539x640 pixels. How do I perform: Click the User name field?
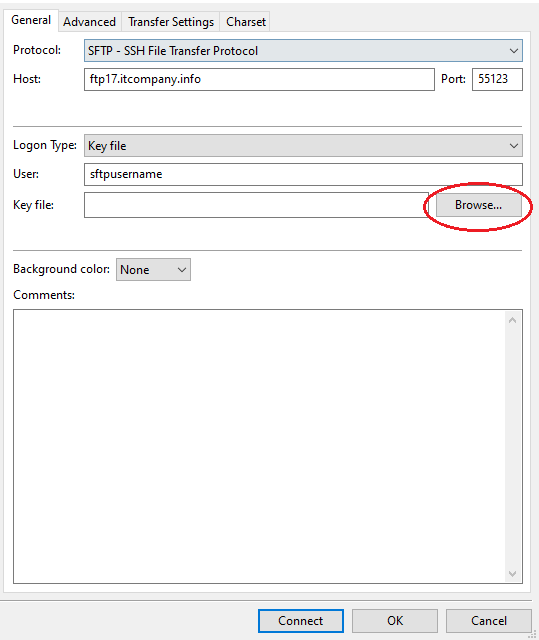click(303, 174)
